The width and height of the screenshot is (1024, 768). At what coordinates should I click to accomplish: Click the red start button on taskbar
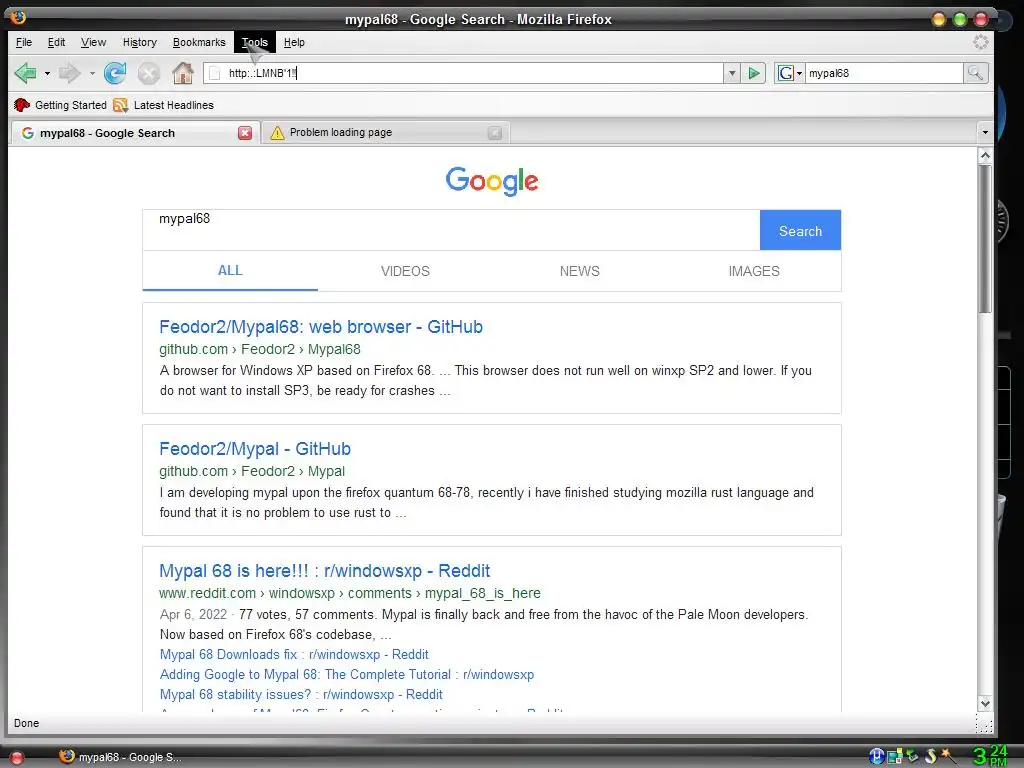click(17, 758)
